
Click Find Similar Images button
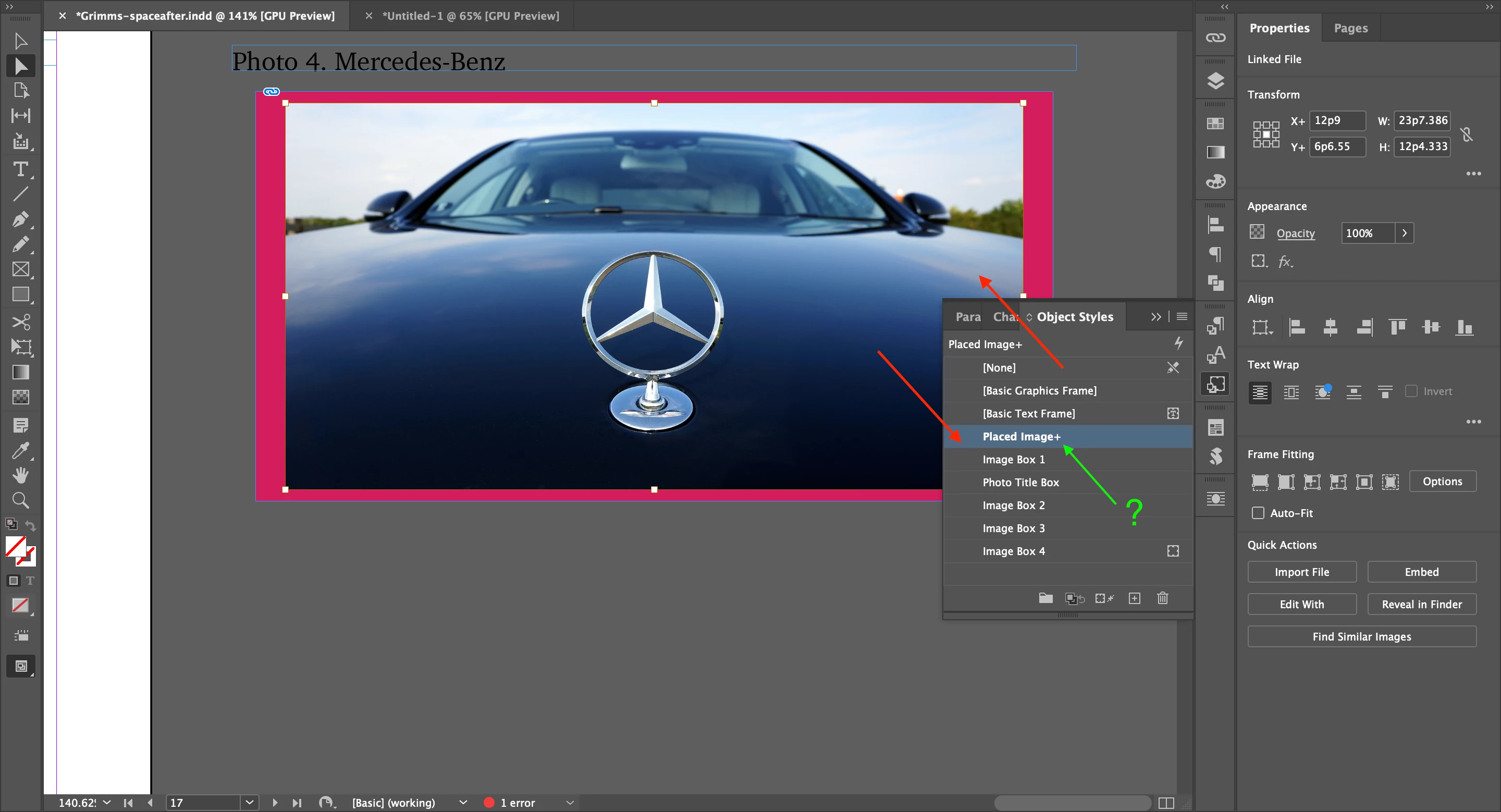1361,637
